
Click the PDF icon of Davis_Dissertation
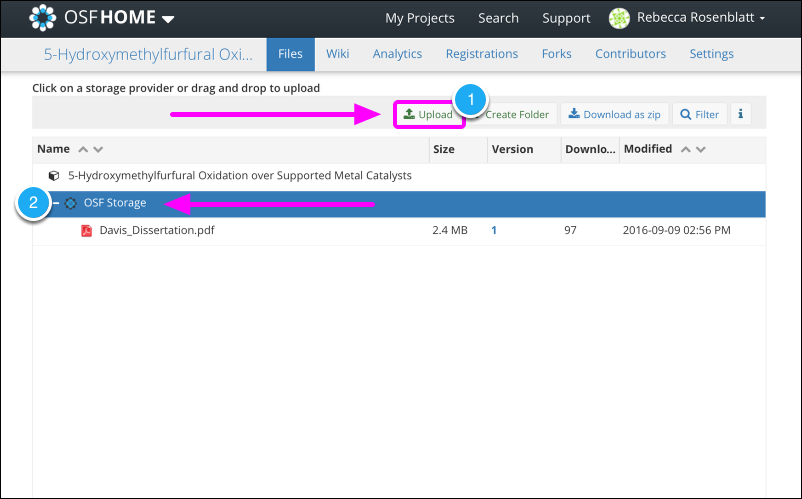tap(86, 231)
